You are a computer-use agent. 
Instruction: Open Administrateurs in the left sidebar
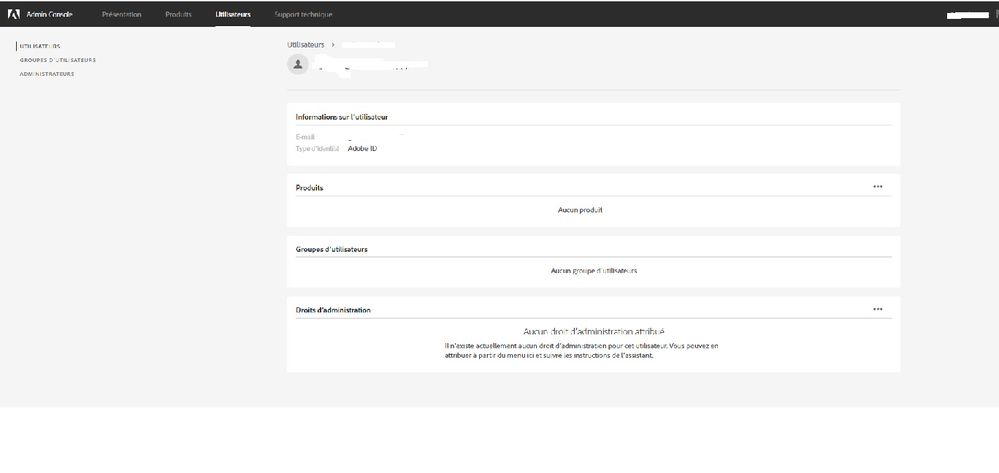[x=47, y=74]
